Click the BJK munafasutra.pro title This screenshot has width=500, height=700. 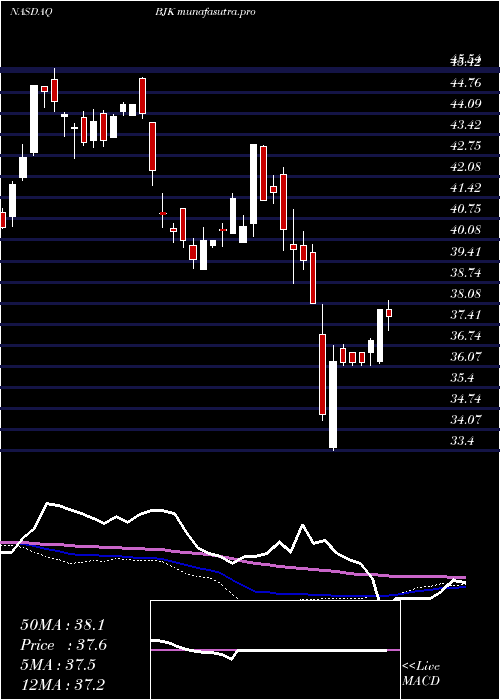coord(205,12)
